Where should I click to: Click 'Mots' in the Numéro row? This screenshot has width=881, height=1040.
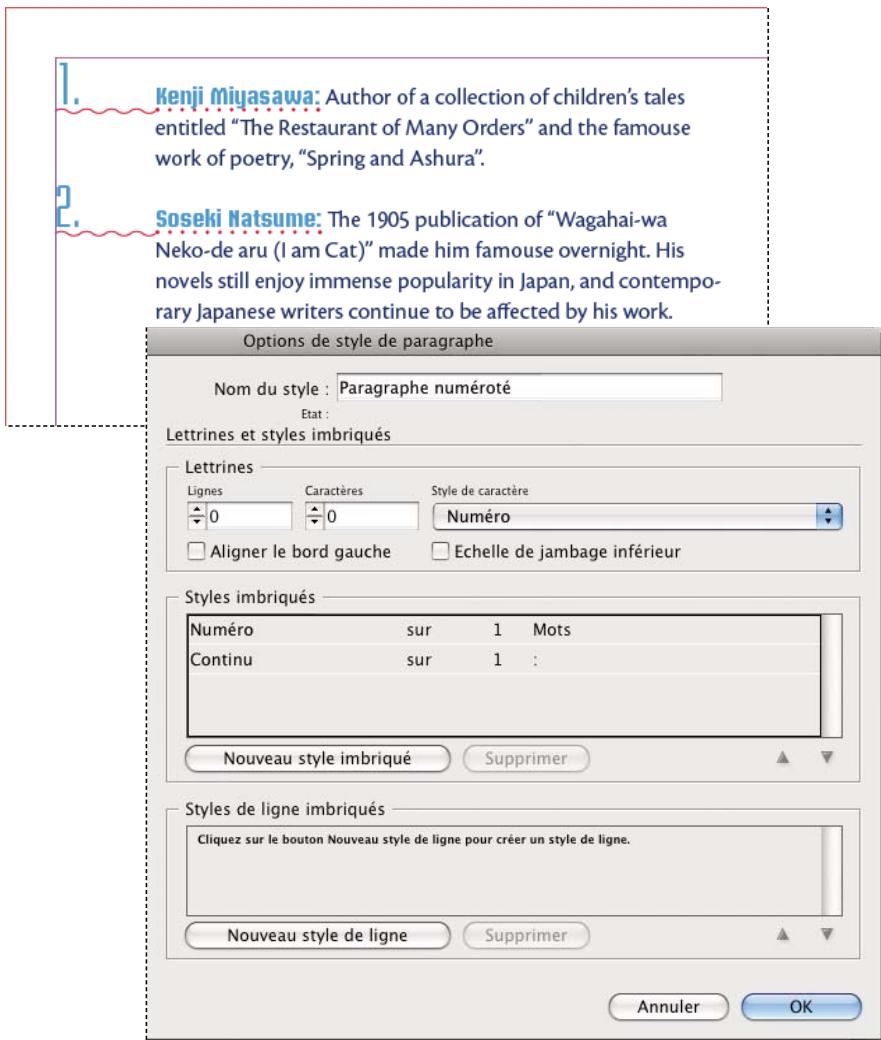(x=551, y=629)
